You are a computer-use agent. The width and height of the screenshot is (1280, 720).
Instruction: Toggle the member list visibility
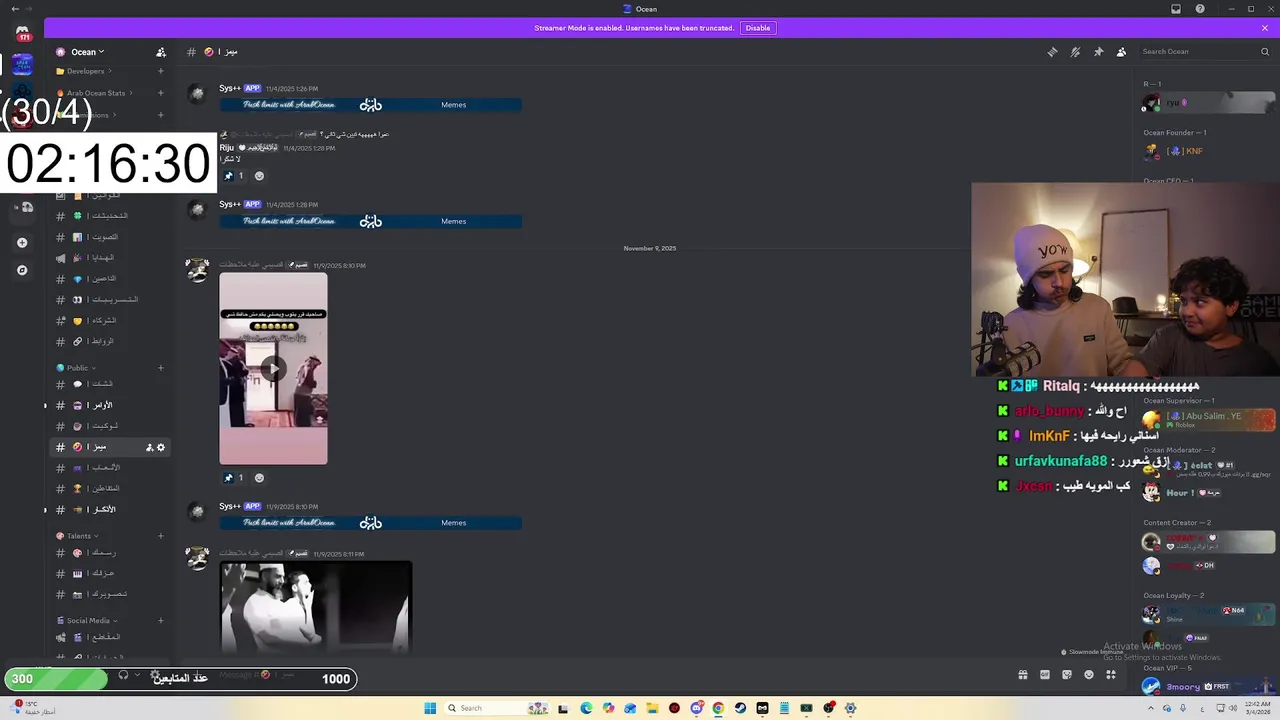click(1121, 52)
